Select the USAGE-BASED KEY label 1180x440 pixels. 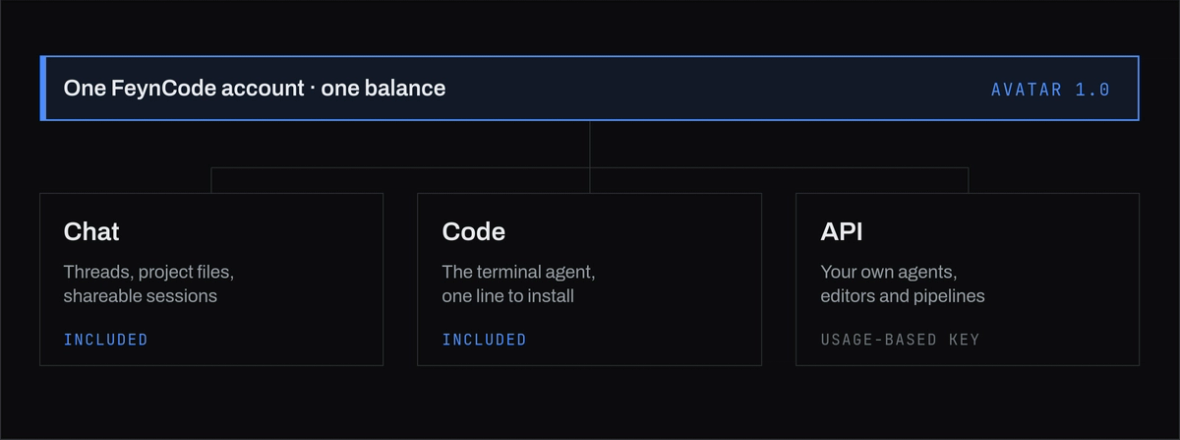(x=900, y=340)
